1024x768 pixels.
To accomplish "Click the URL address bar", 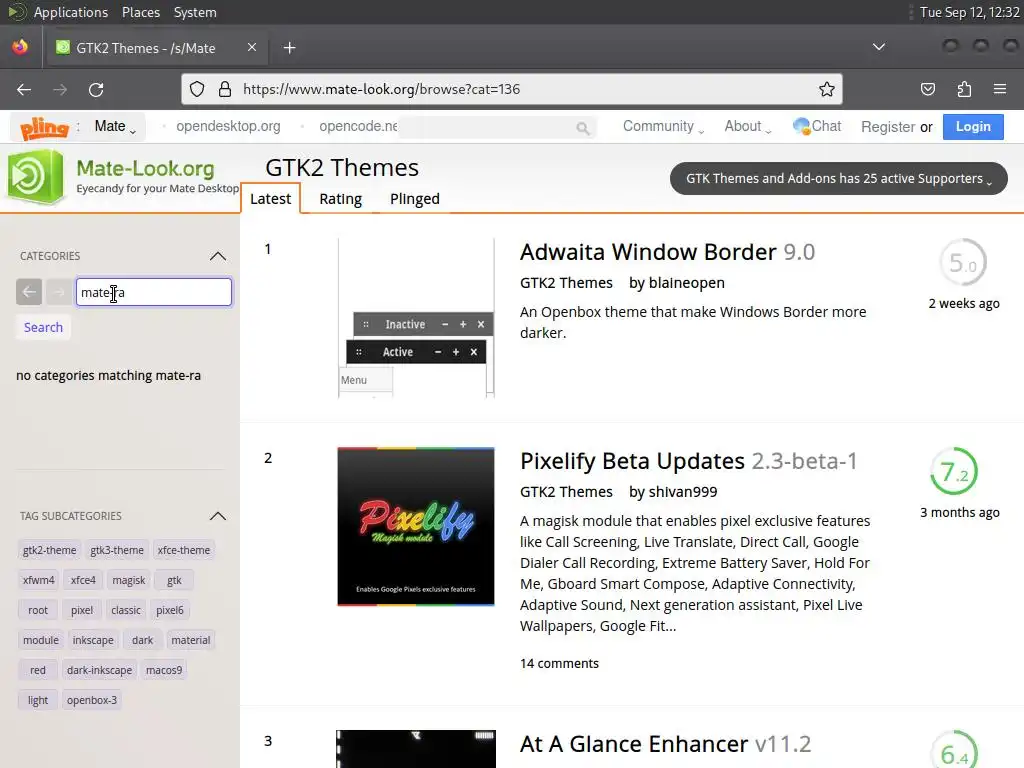I will [512, 89].
